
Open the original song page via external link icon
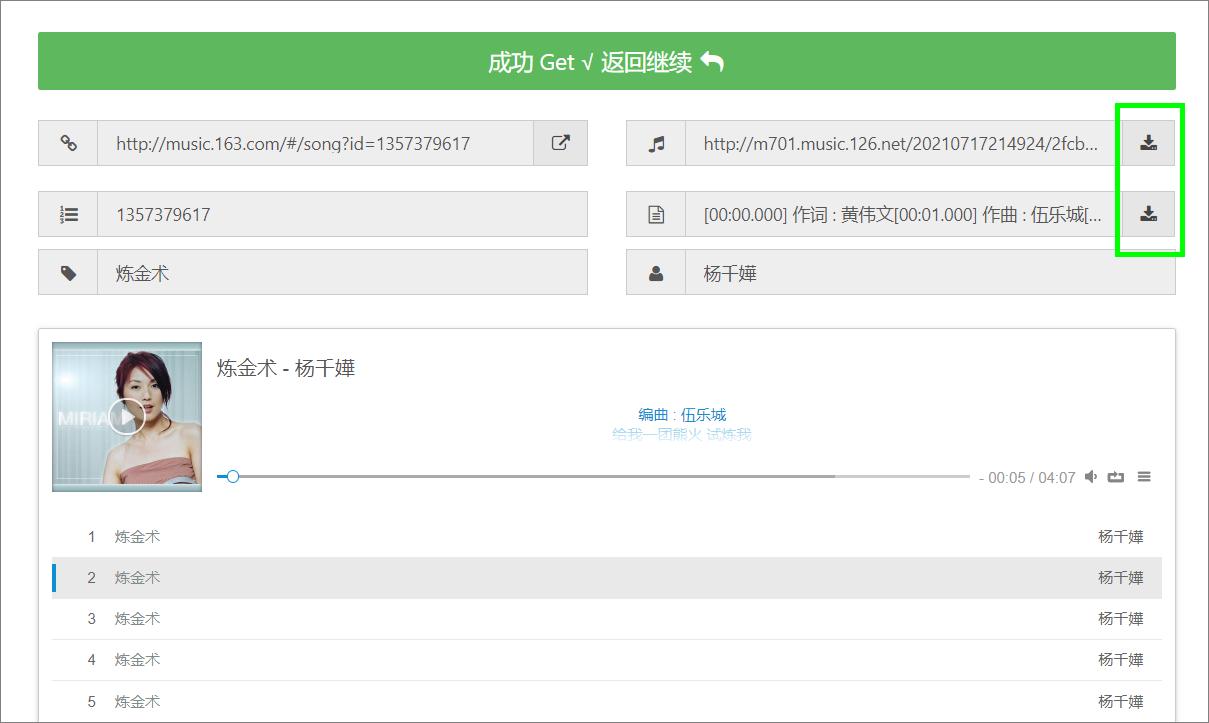coord(561,142)
